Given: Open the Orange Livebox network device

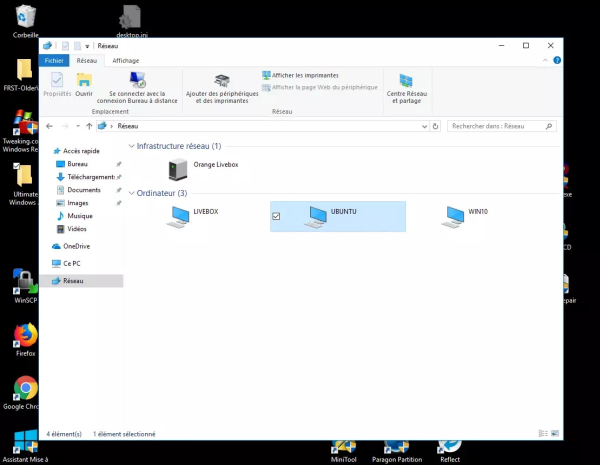Looking at the screenshot, I should point(179,167).
